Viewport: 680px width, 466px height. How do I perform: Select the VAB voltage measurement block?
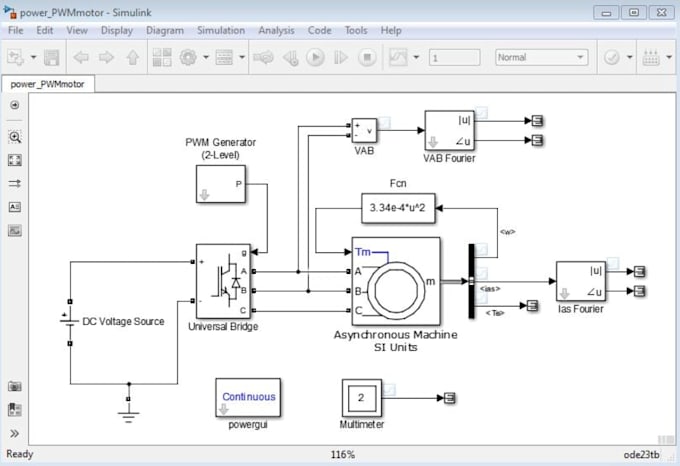tap(364, 130)
